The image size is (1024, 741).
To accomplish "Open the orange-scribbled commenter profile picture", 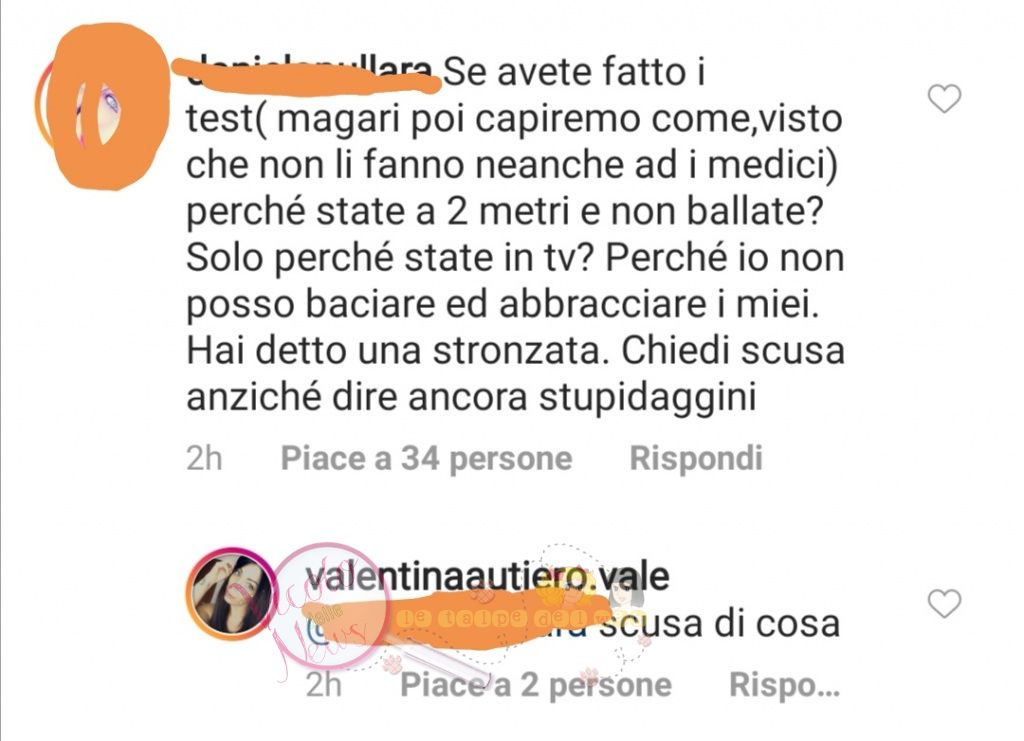I will click(103, 108).
